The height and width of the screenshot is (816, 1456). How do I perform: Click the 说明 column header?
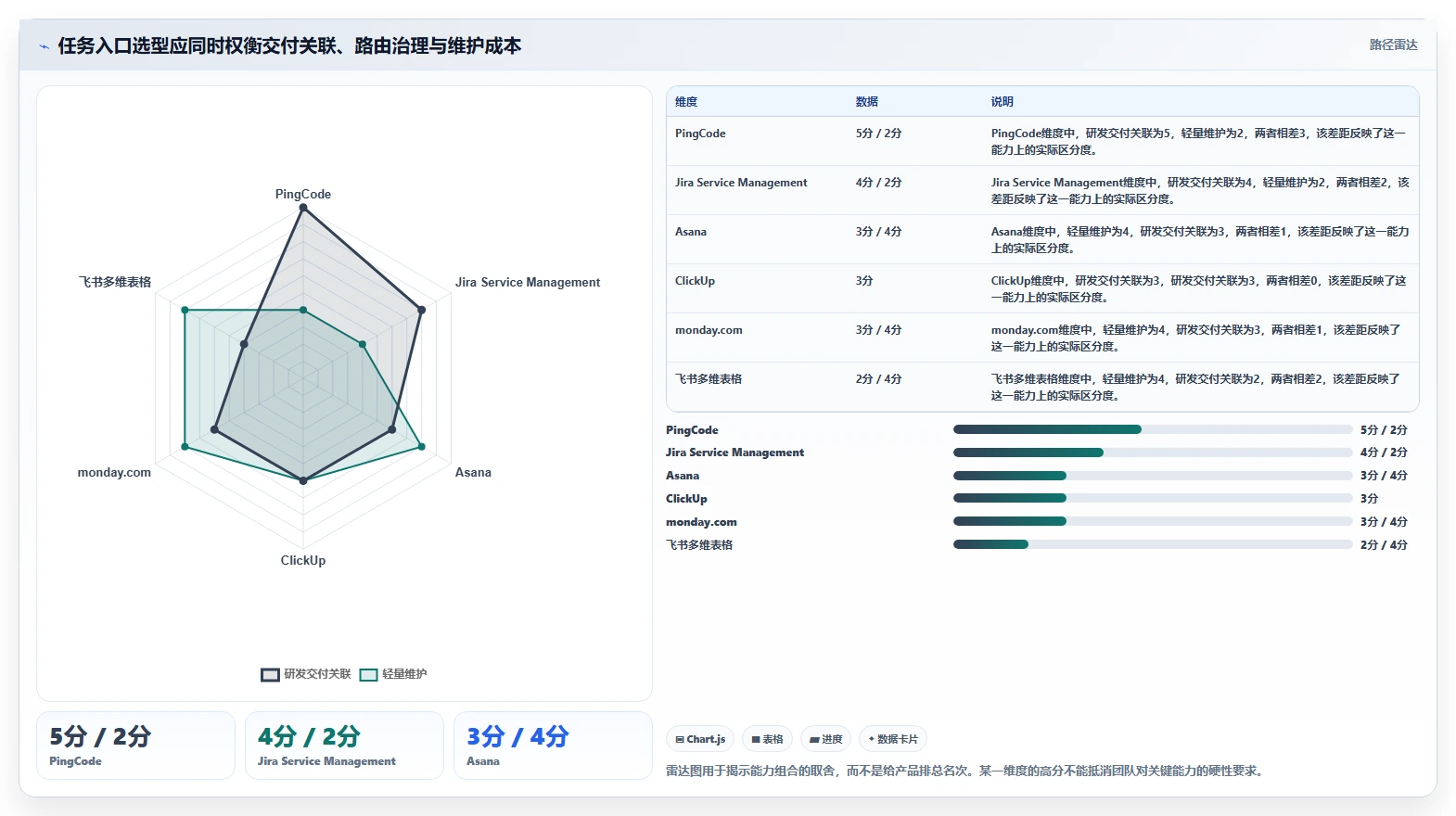coord(1003,102)
